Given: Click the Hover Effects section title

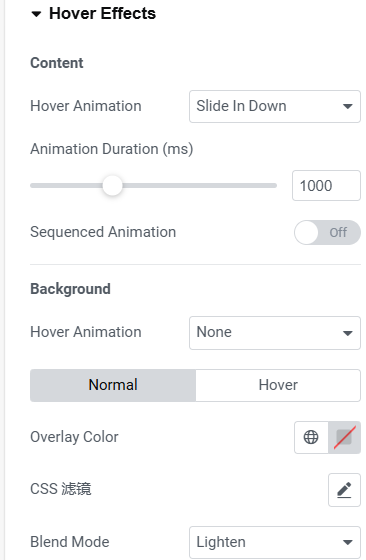Looking at the screenshot, I should coord(102,14).
